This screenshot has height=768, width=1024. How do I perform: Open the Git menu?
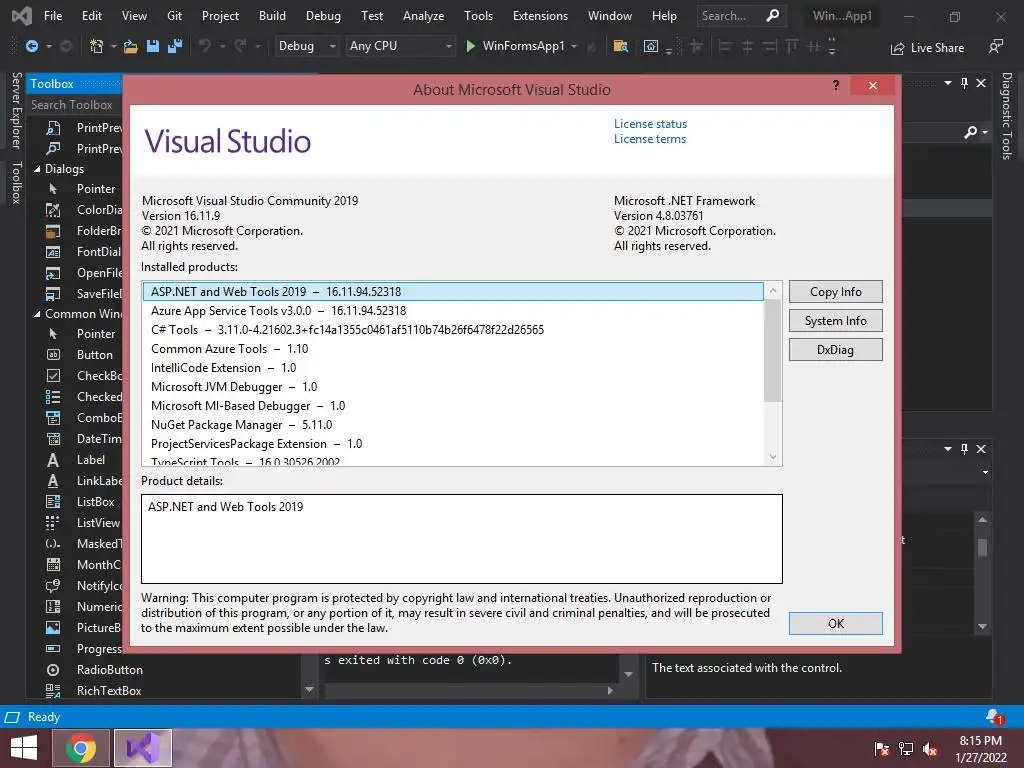point(174,16)
